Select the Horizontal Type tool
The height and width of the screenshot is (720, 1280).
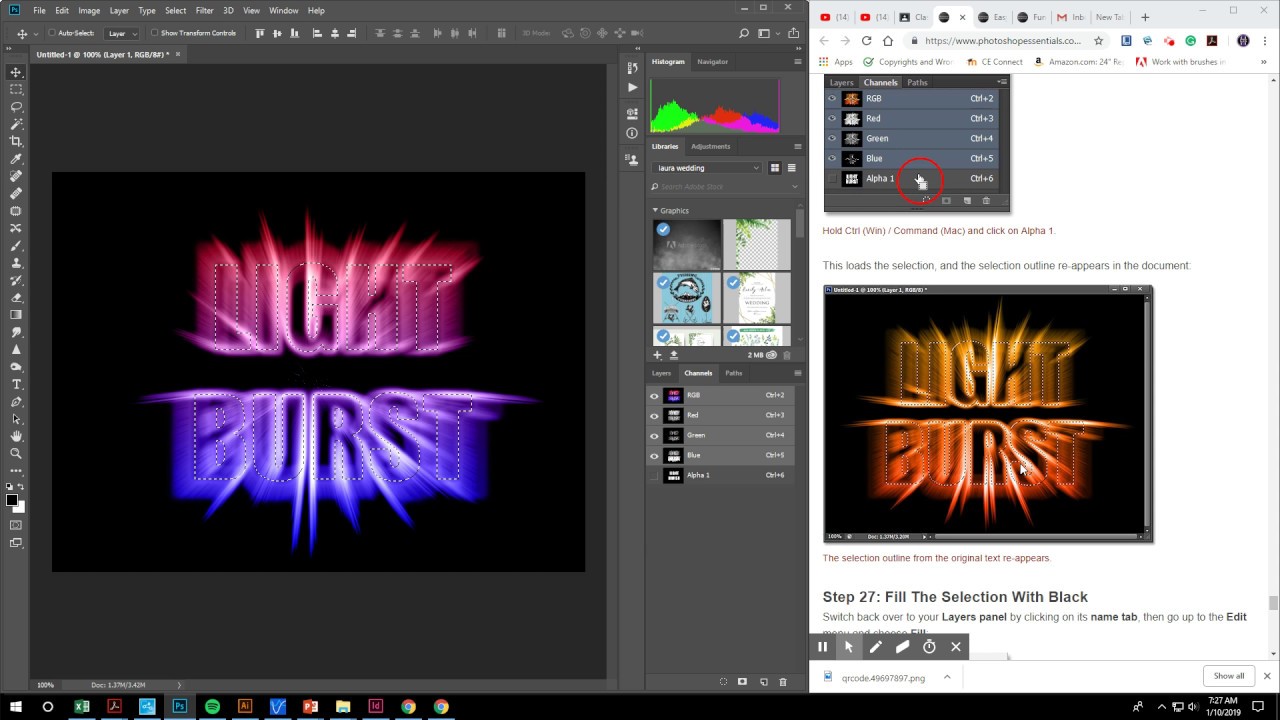pyautogui.click(x=16, y=384)
